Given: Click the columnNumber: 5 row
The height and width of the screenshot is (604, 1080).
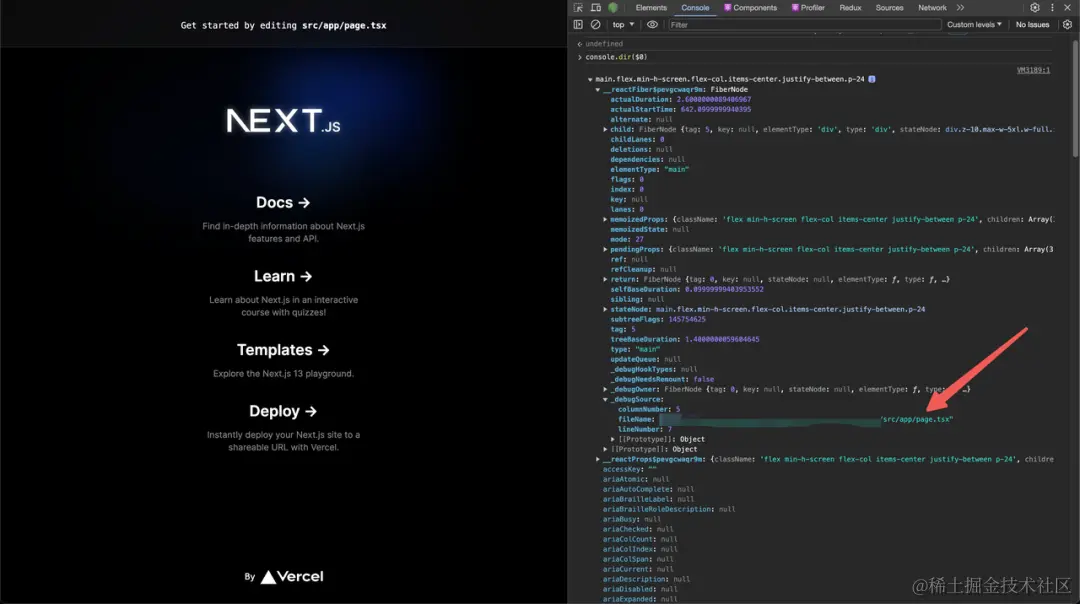Looking at the screenshot, I should 649,409.
